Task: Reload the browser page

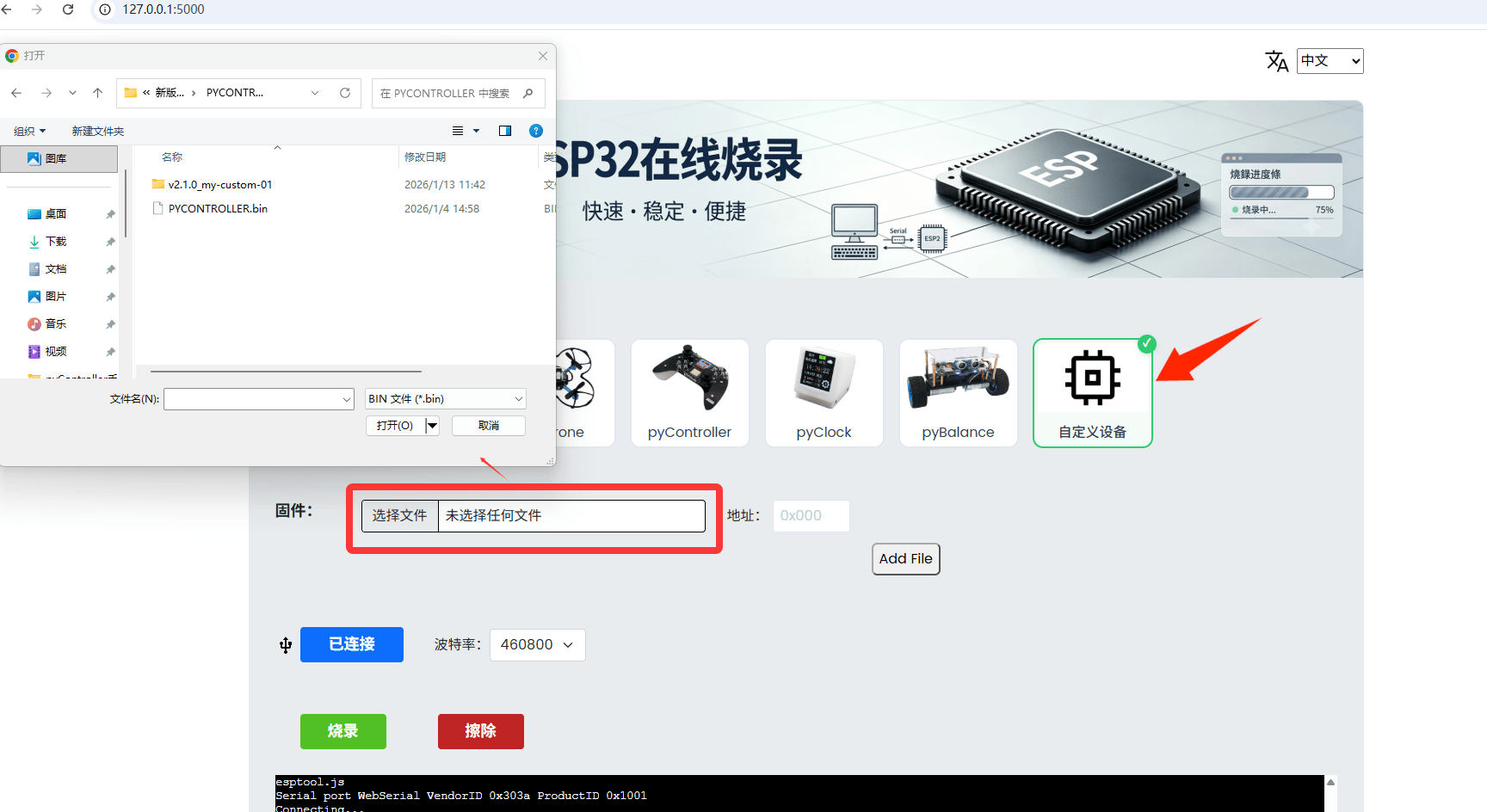Action: [68, 9]
